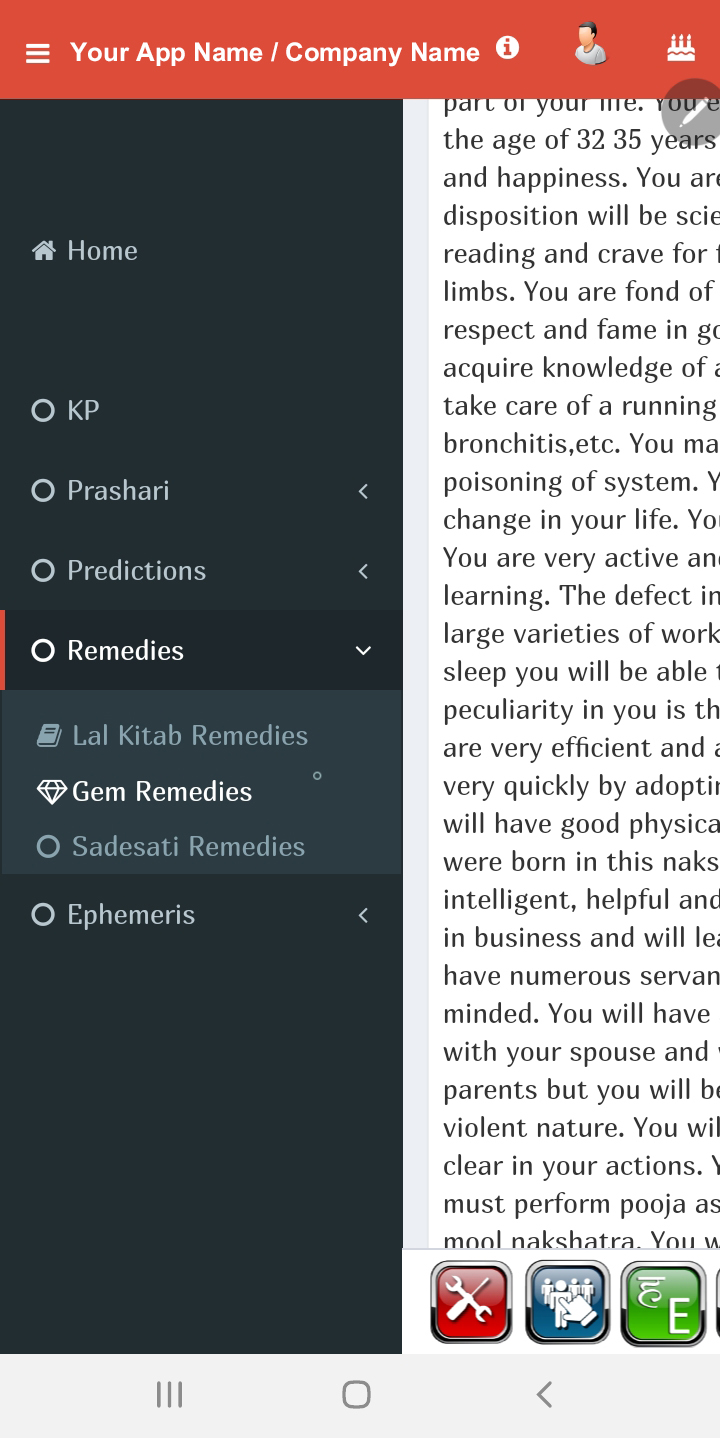Switch language with the green Hindi-English icon

663,1304
